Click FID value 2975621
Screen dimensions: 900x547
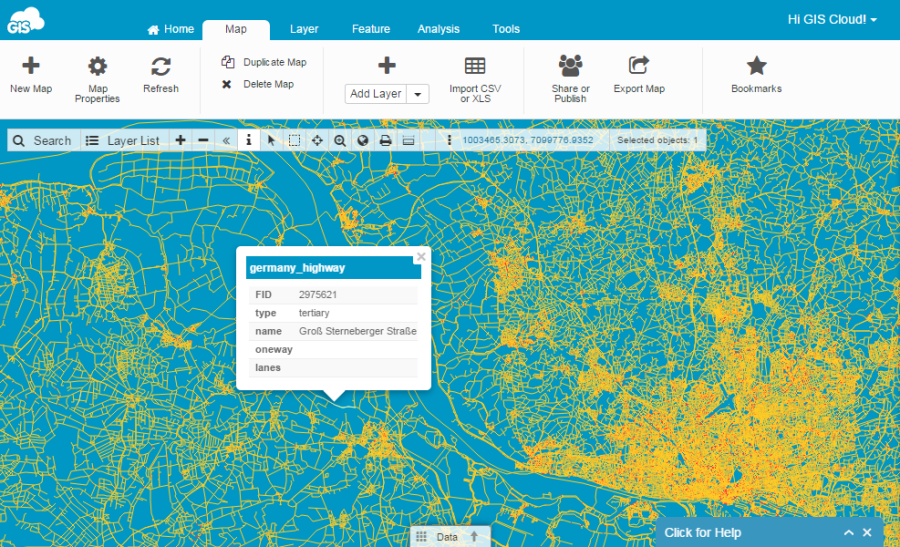(317, 294)
